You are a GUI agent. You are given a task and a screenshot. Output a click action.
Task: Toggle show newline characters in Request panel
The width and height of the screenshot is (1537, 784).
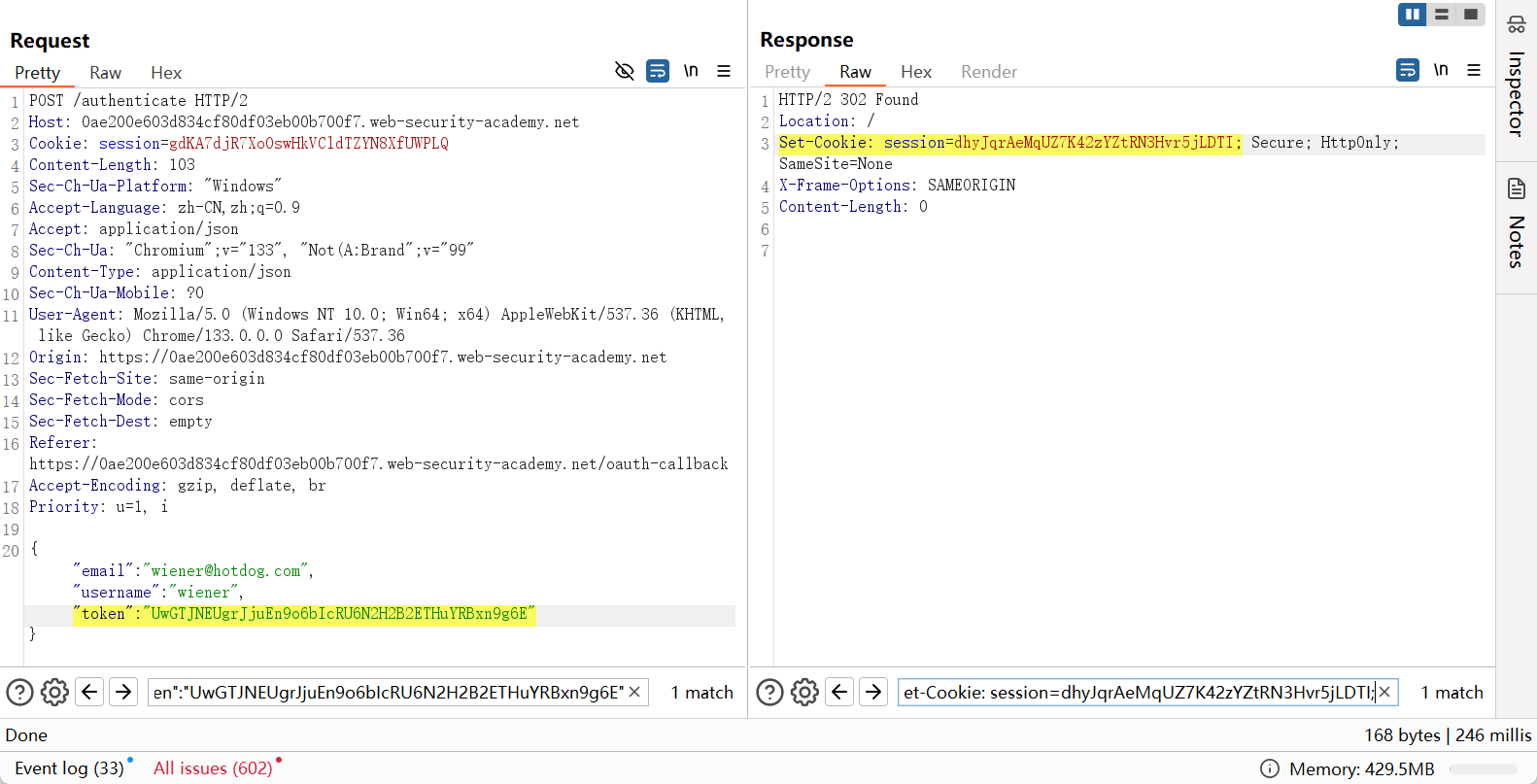691,71
